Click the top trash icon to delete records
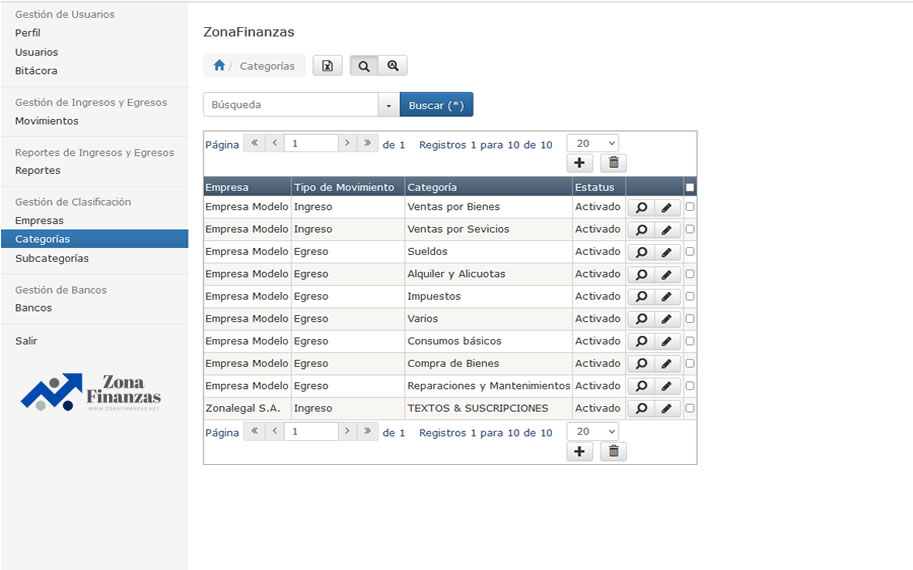The width and height of the screenshot is (913, 570). click(614, 163)
